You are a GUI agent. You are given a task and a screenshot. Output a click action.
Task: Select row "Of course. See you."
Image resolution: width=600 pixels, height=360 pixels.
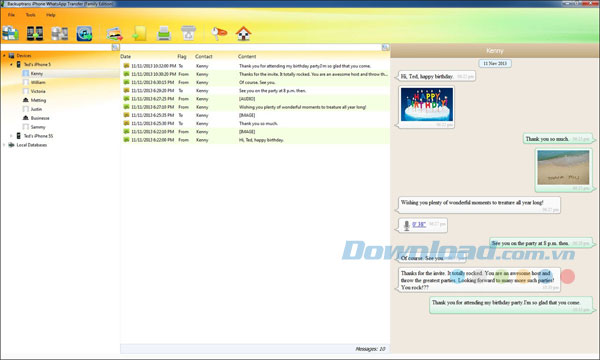coord(255,82)
